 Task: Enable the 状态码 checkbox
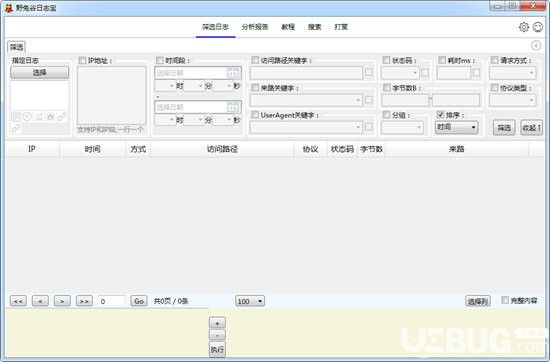[x=386, y=60]
